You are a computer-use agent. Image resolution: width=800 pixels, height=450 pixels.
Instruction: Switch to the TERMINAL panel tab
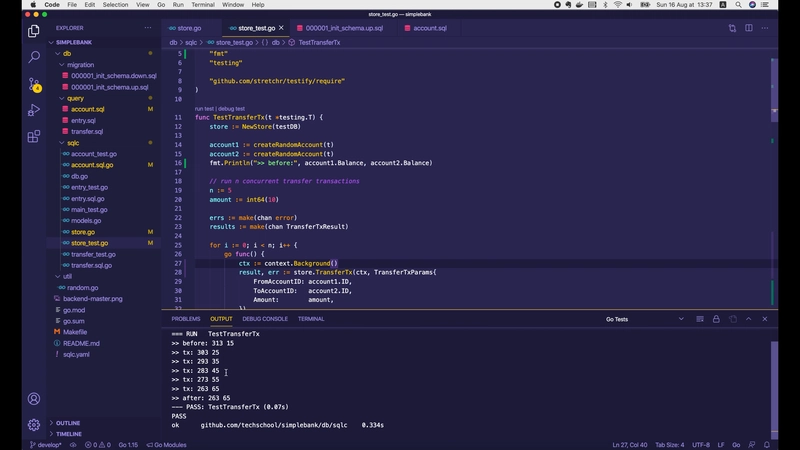pyautogui.click(x=311, y=319)
